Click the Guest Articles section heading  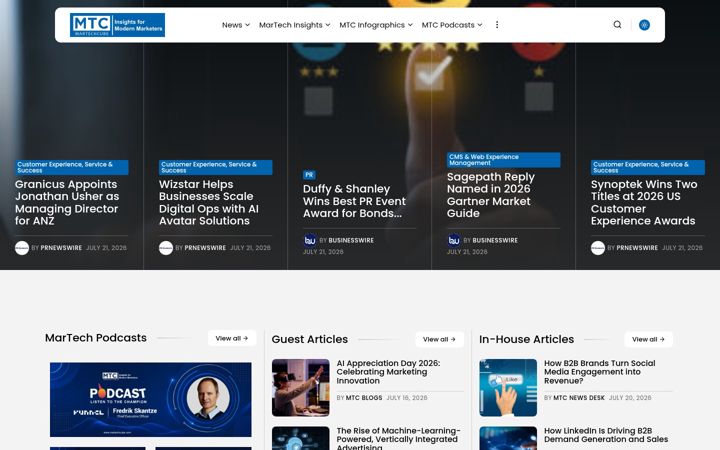310,339
